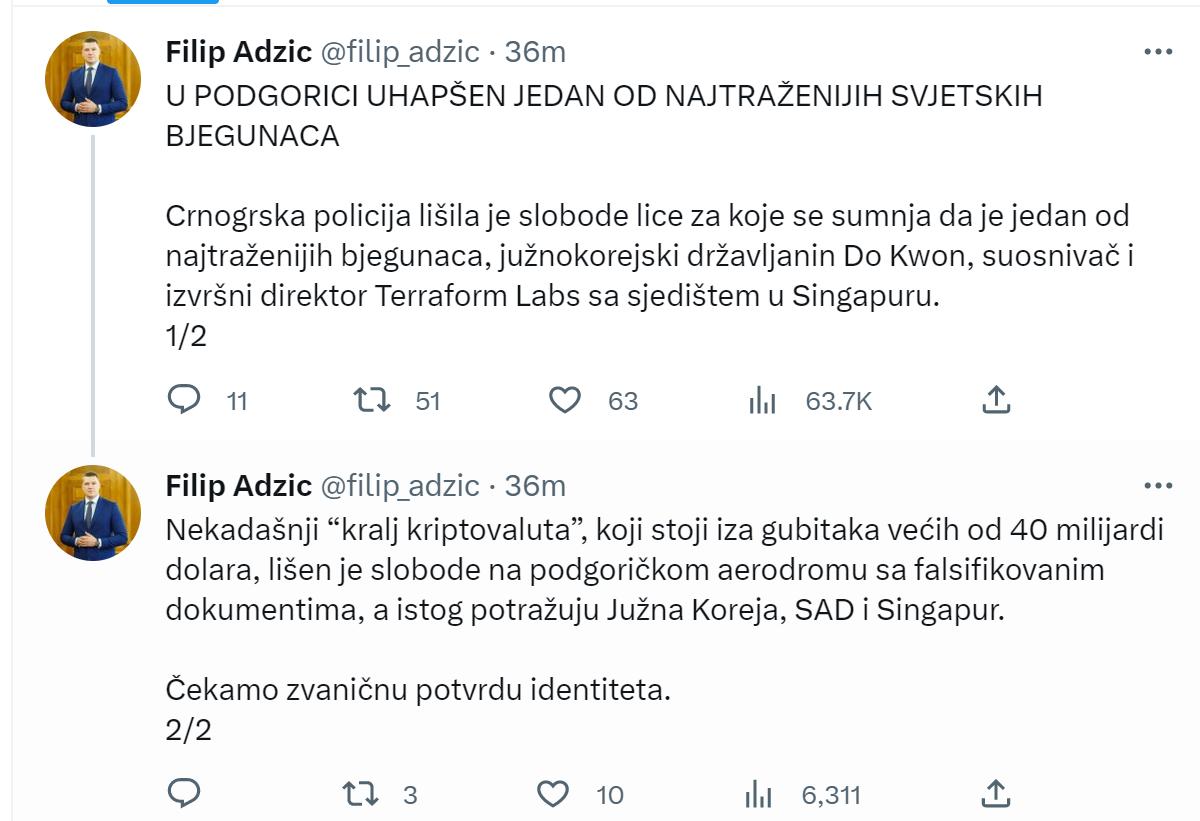This screenshot has width=1200, height=821.
Task: Open the second tweet's 36m timestamp
Action: 535,486
